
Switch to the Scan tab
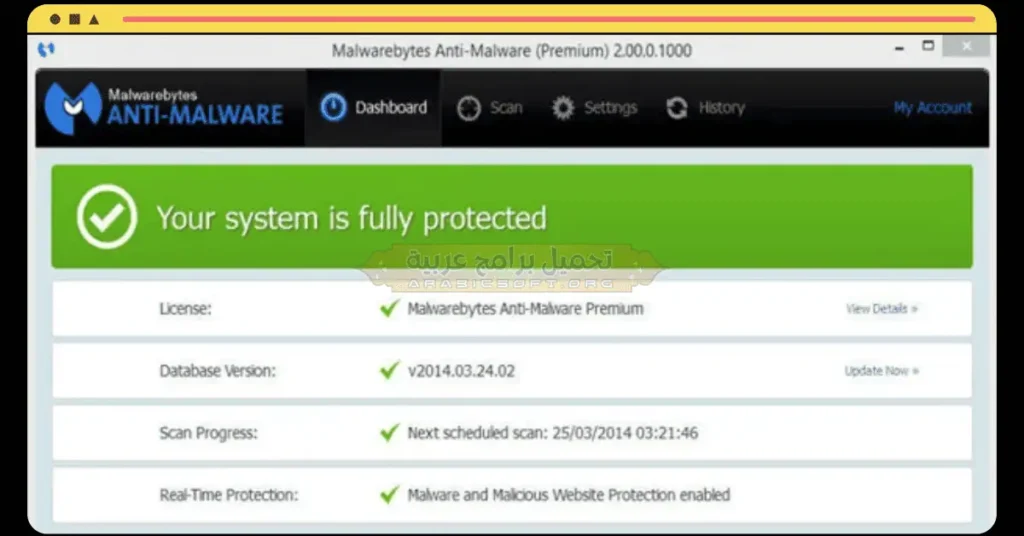(x=490, y=108)
